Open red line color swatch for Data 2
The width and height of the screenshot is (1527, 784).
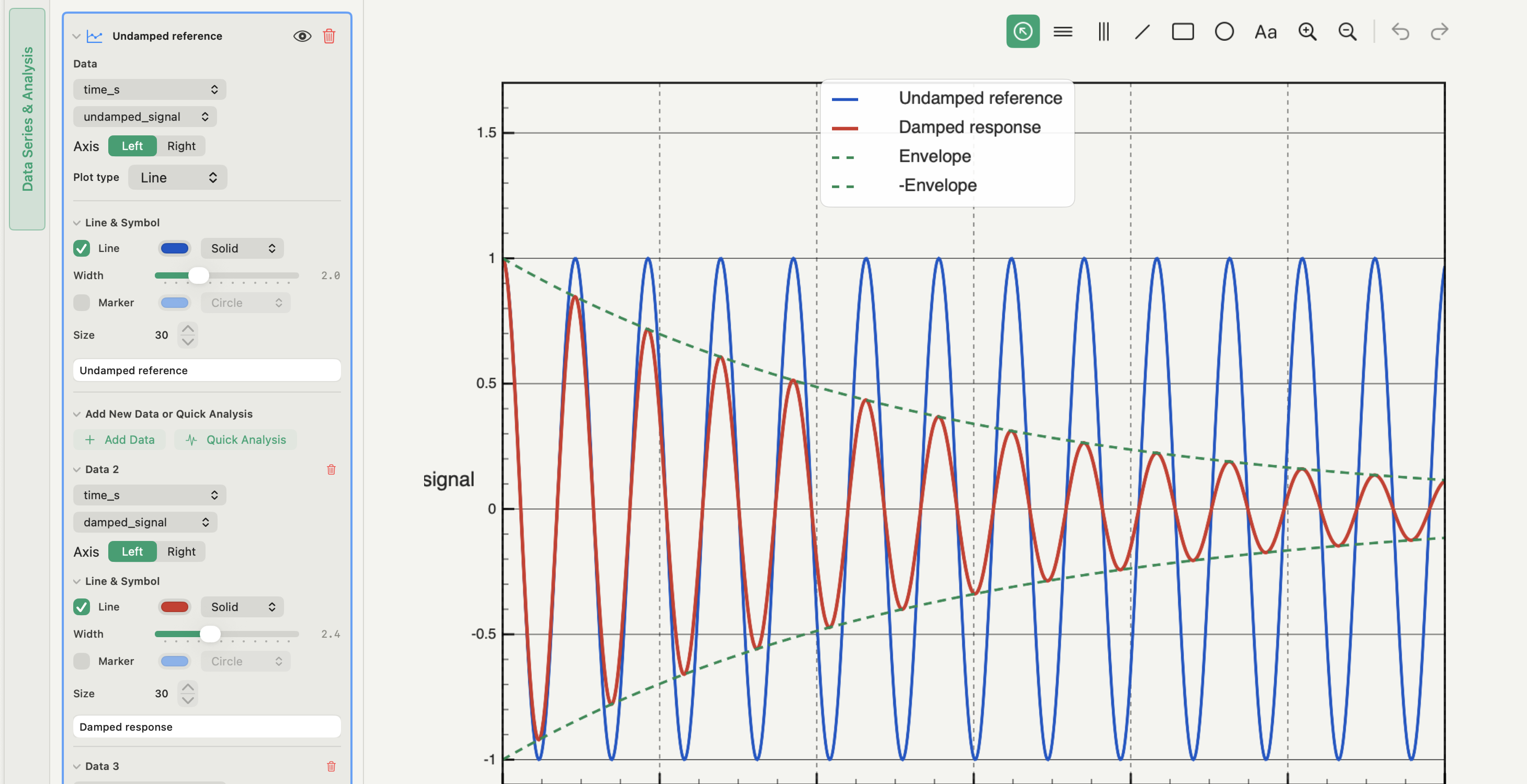pyautogui.click(x=174, y=607)
